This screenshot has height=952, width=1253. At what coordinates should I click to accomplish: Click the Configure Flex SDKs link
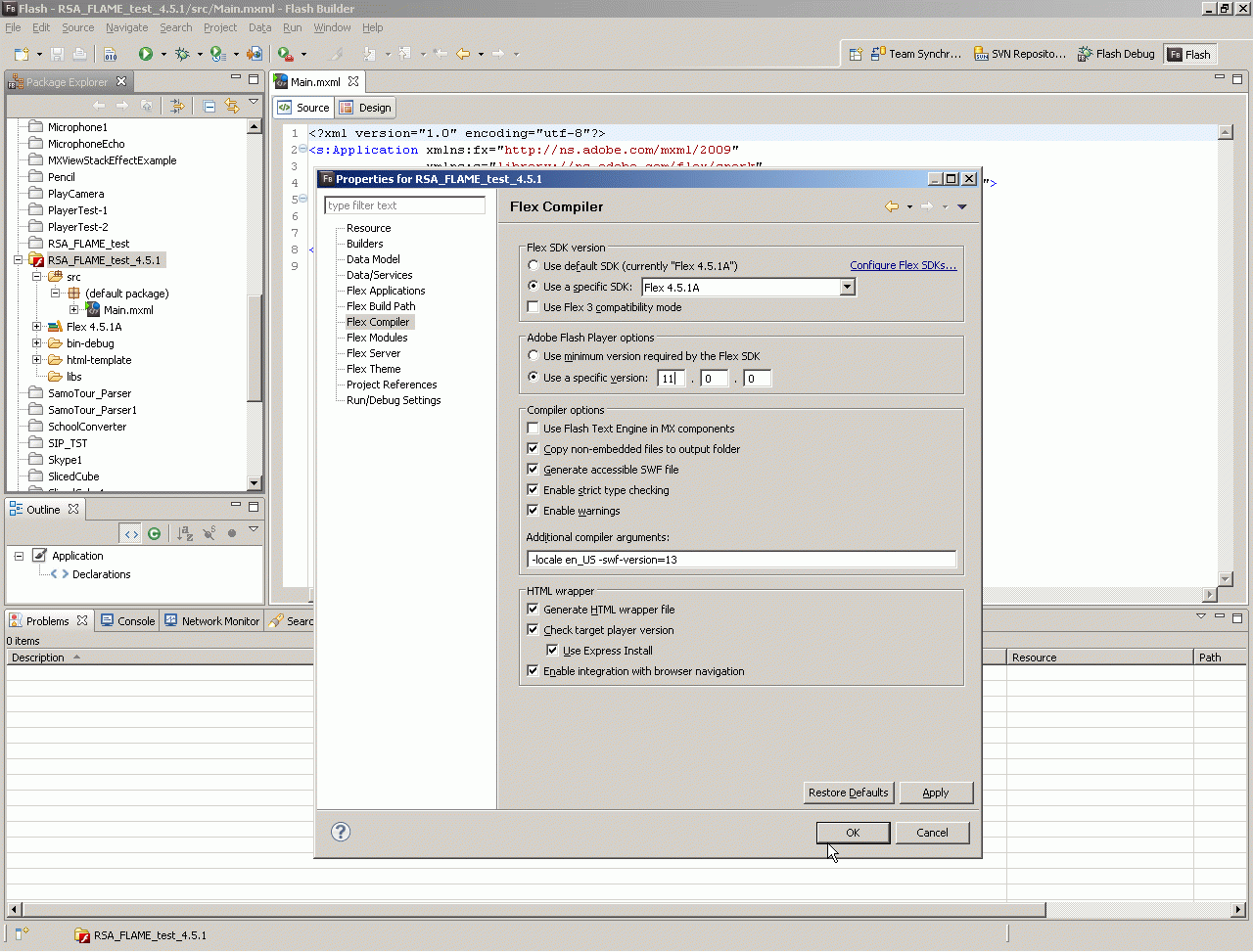pos(904,265)
